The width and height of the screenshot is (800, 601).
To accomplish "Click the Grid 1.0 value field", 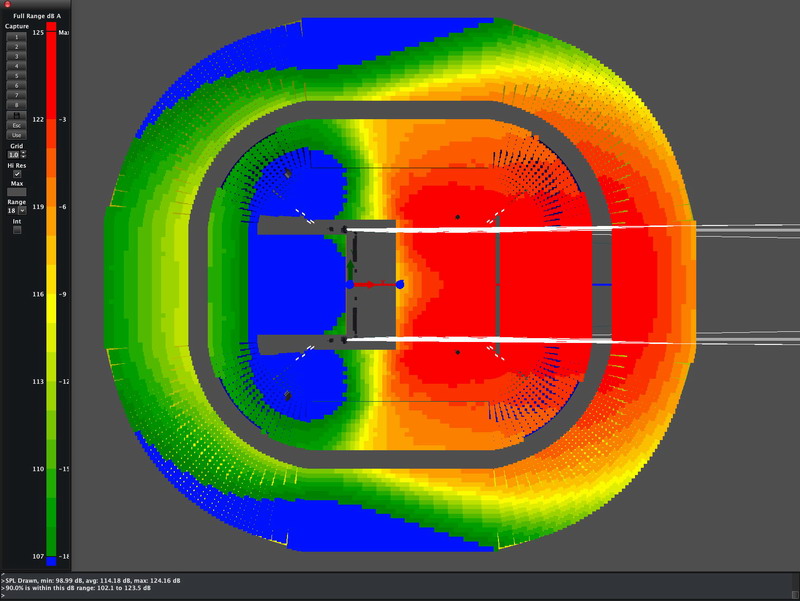I will [x=13, y=155].
